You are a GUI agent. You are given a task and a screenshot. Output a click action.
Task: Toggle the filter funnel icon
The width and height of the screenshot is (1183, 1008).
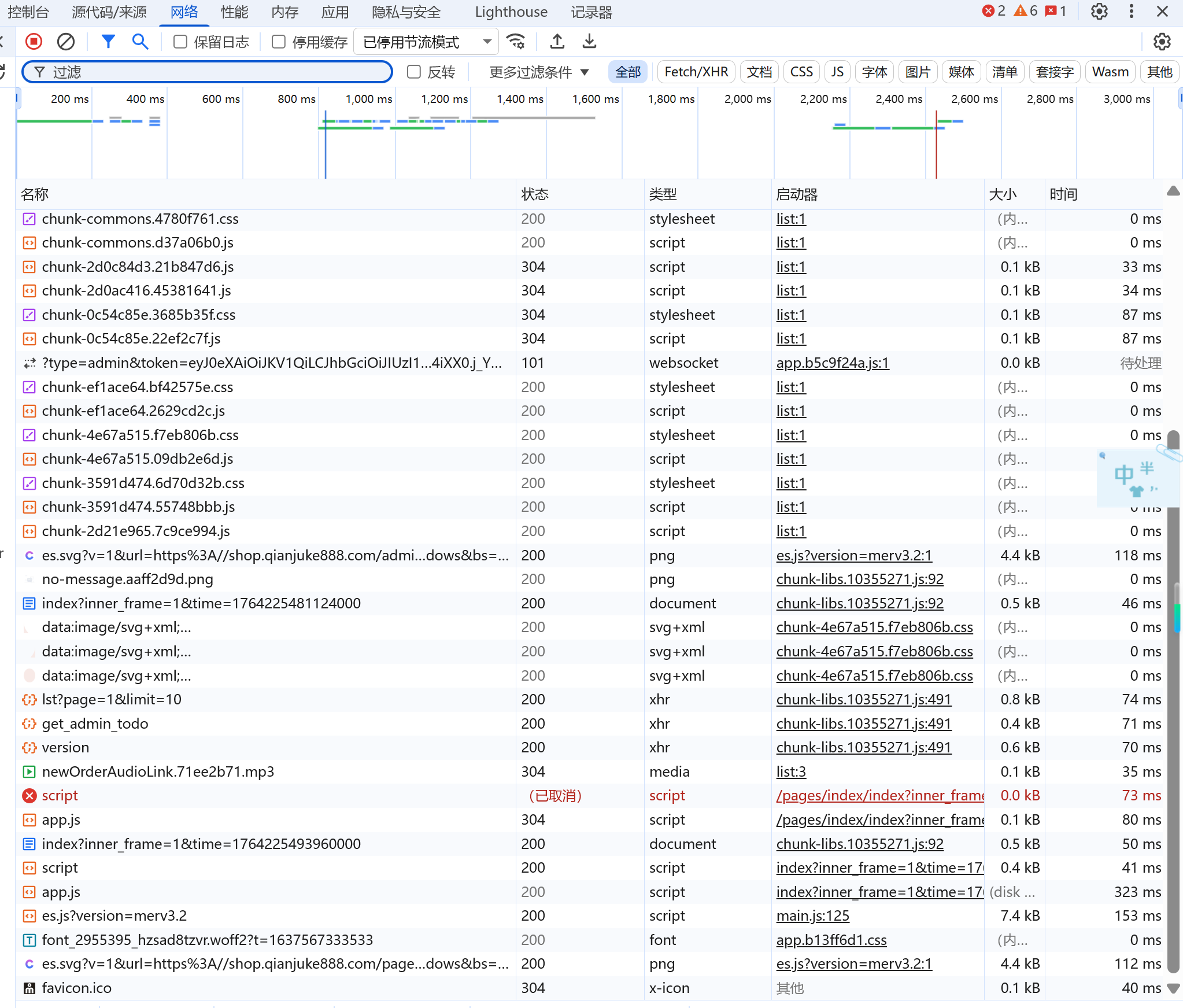[x=108, y=42]
